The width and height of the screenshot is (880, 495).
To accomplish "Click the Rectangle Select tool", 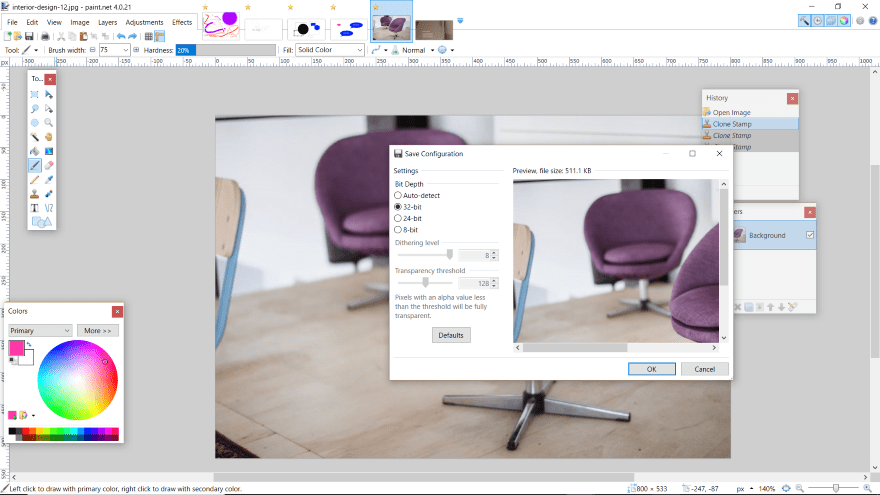I will 34,94.
